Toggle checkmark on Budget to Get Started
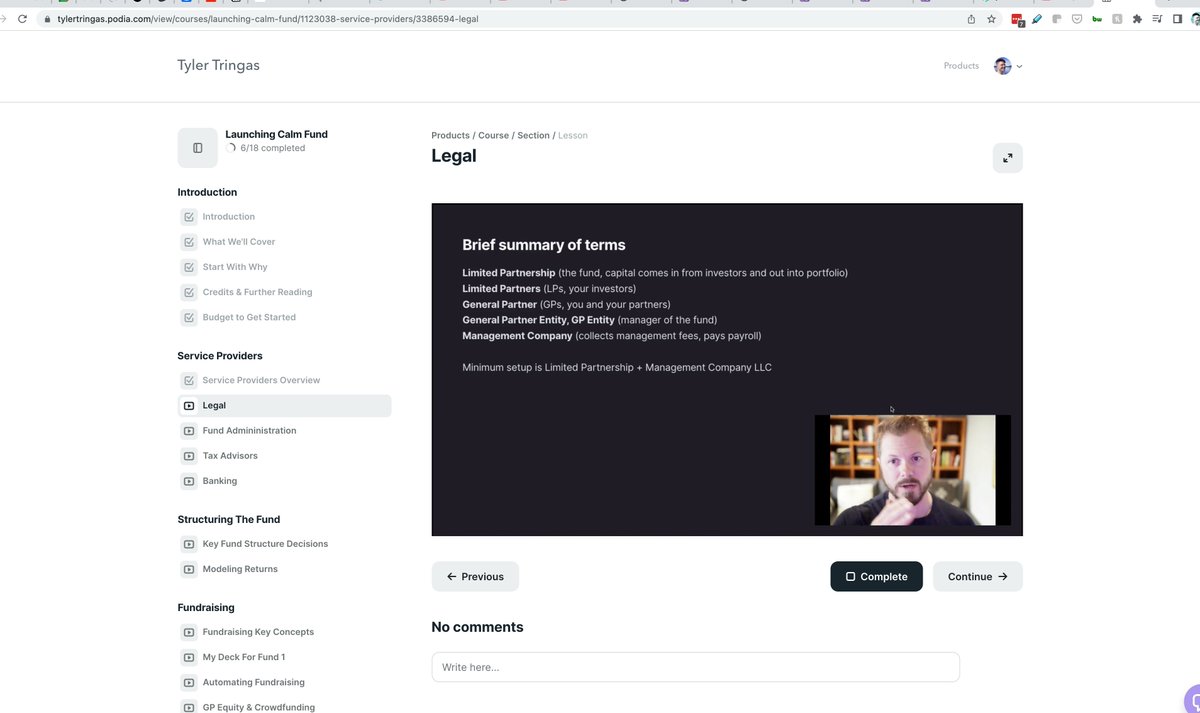This screenshot has height=713, width=1200. 189,318
